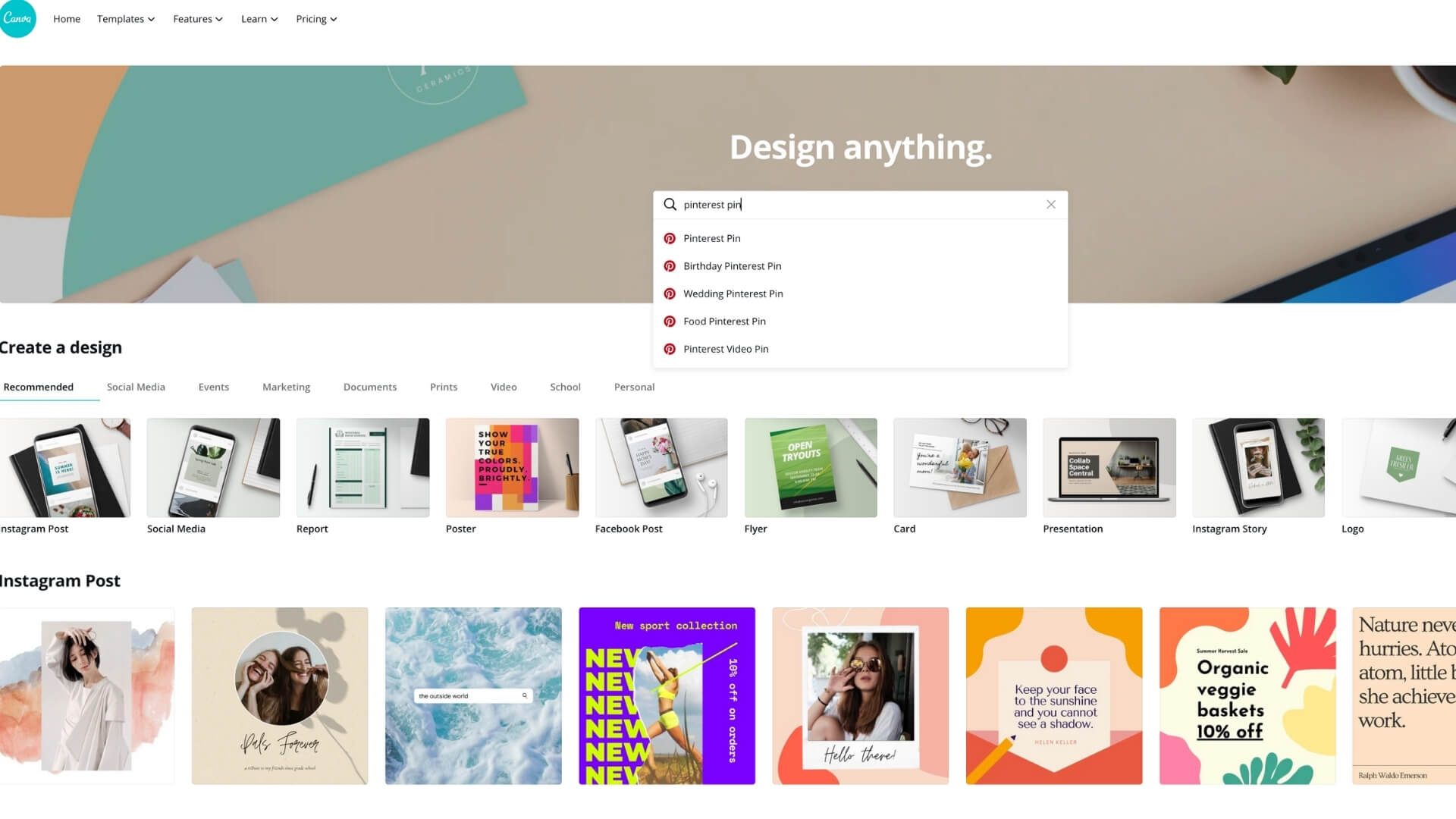Select the Organic veggie baskets template

click(1247, 696)
